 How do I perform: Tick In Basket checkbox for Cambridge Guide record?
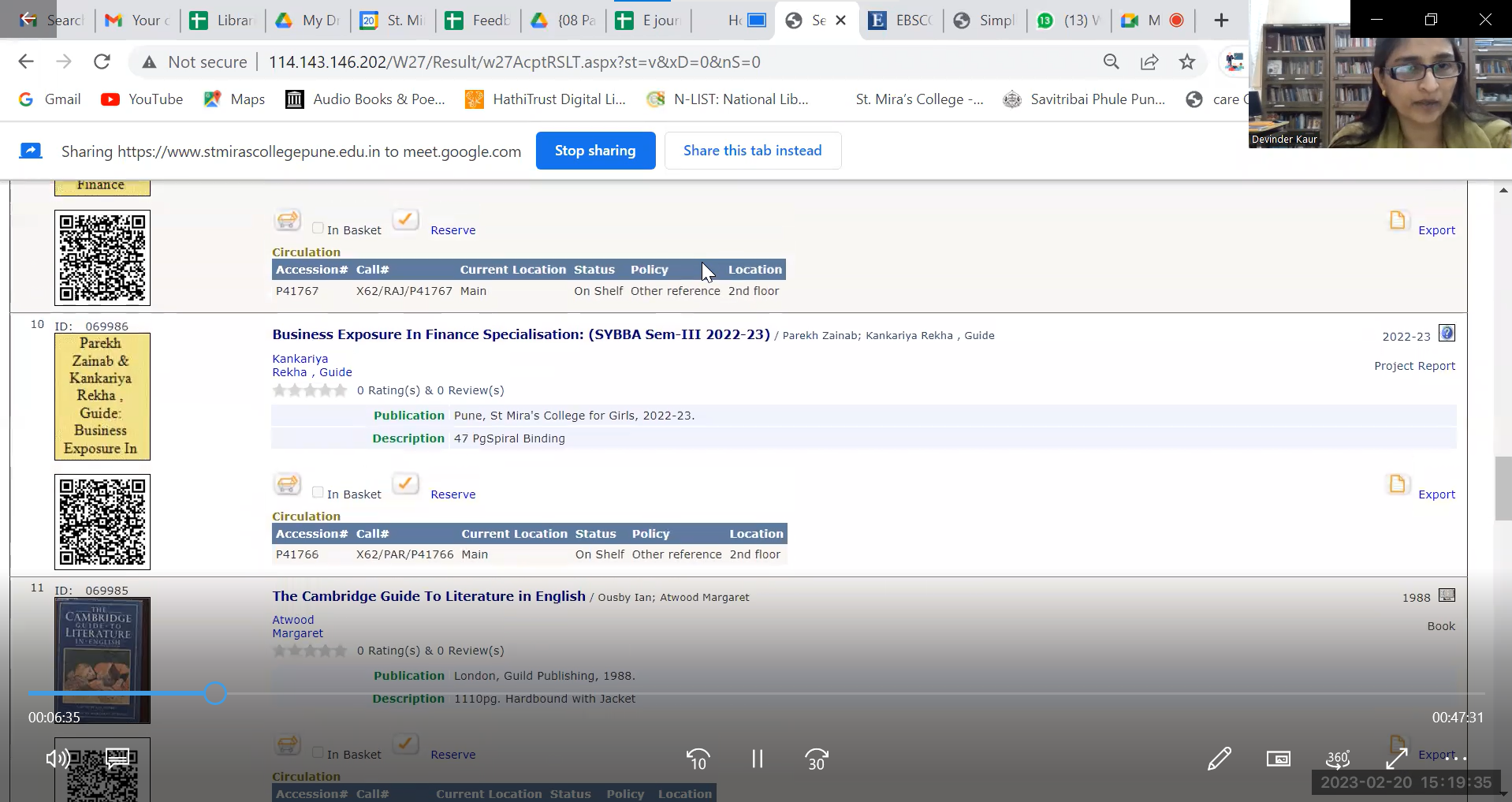(318, 753)
